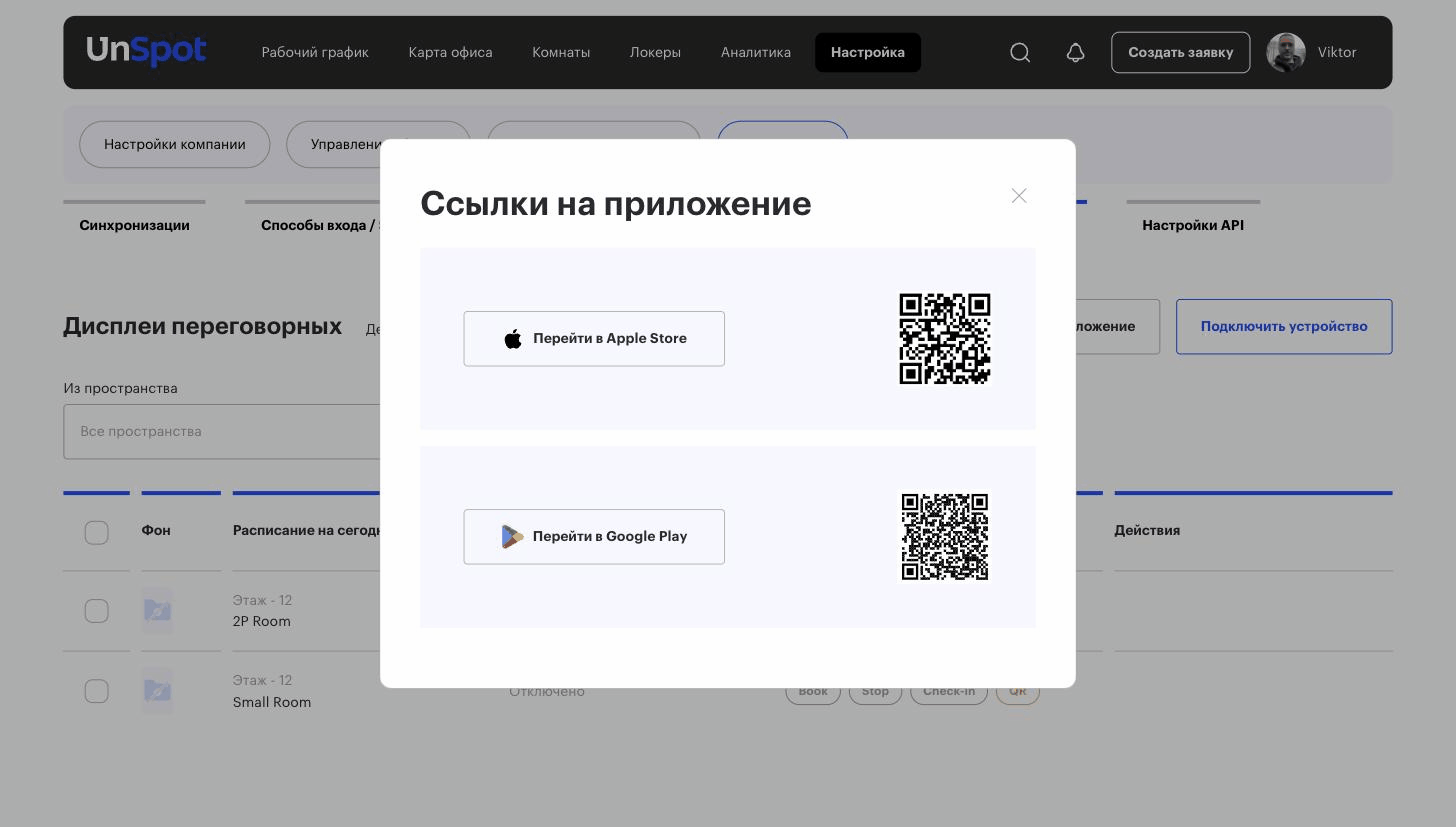Click the Google Play logo icon in button

[x=512, y=537]
